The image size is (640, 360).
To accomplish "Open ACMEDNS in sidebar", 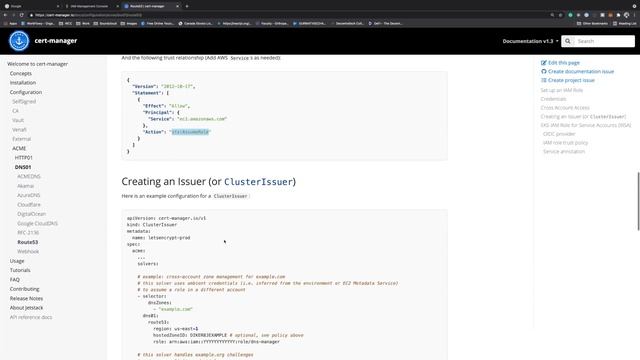I will (x=29, y=177).
